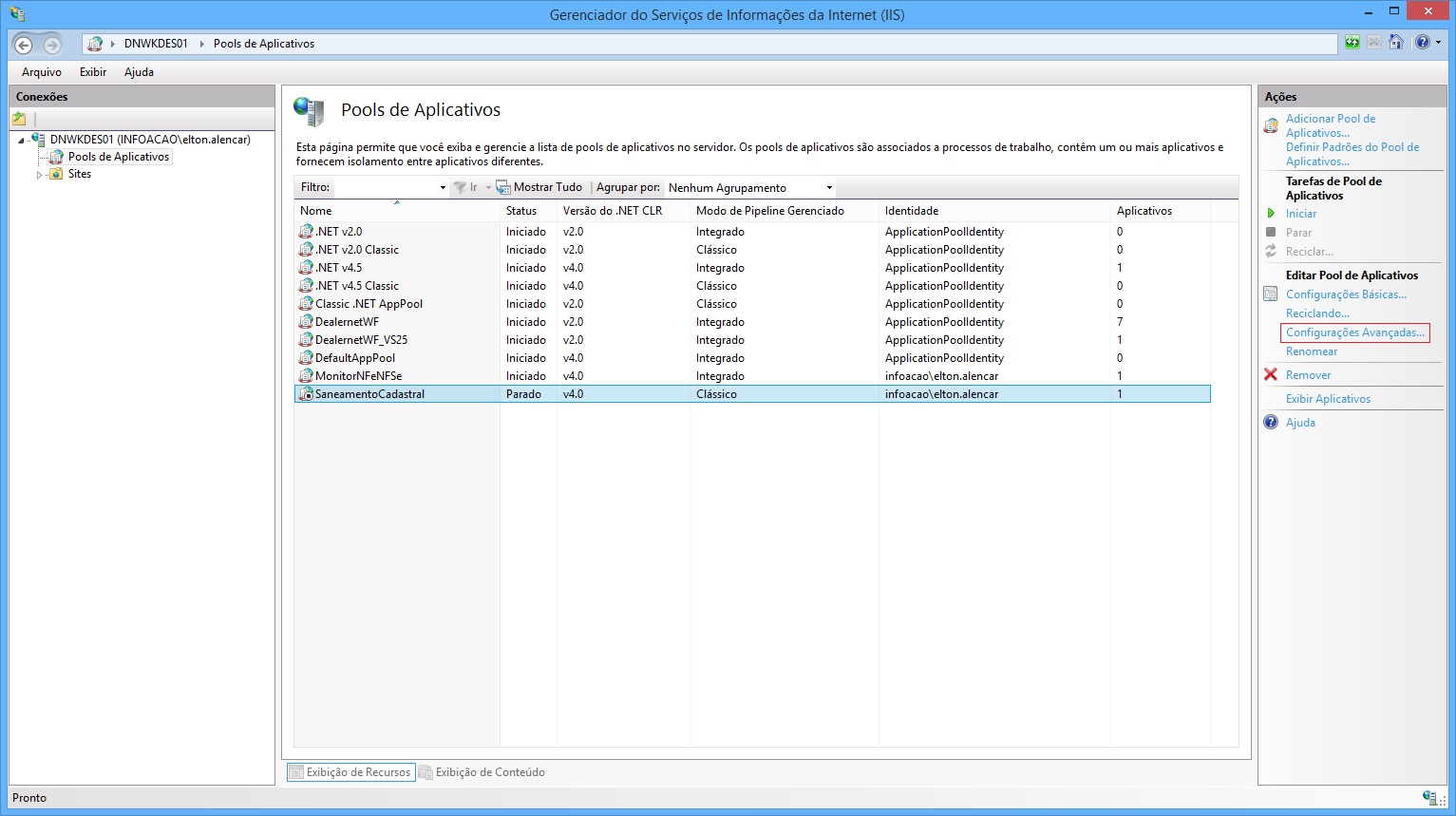Click the Mostrar Tudo button text

(548, 187)
